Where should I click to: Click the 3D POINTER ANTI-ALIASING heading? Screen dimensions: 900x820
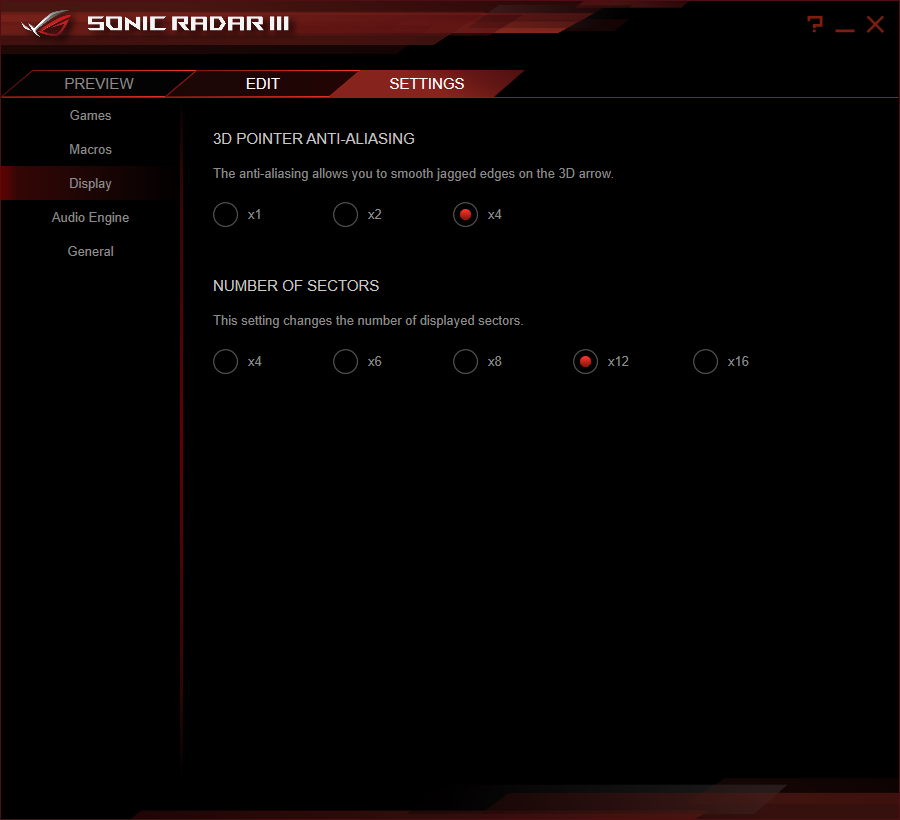[x=313, y=139]
